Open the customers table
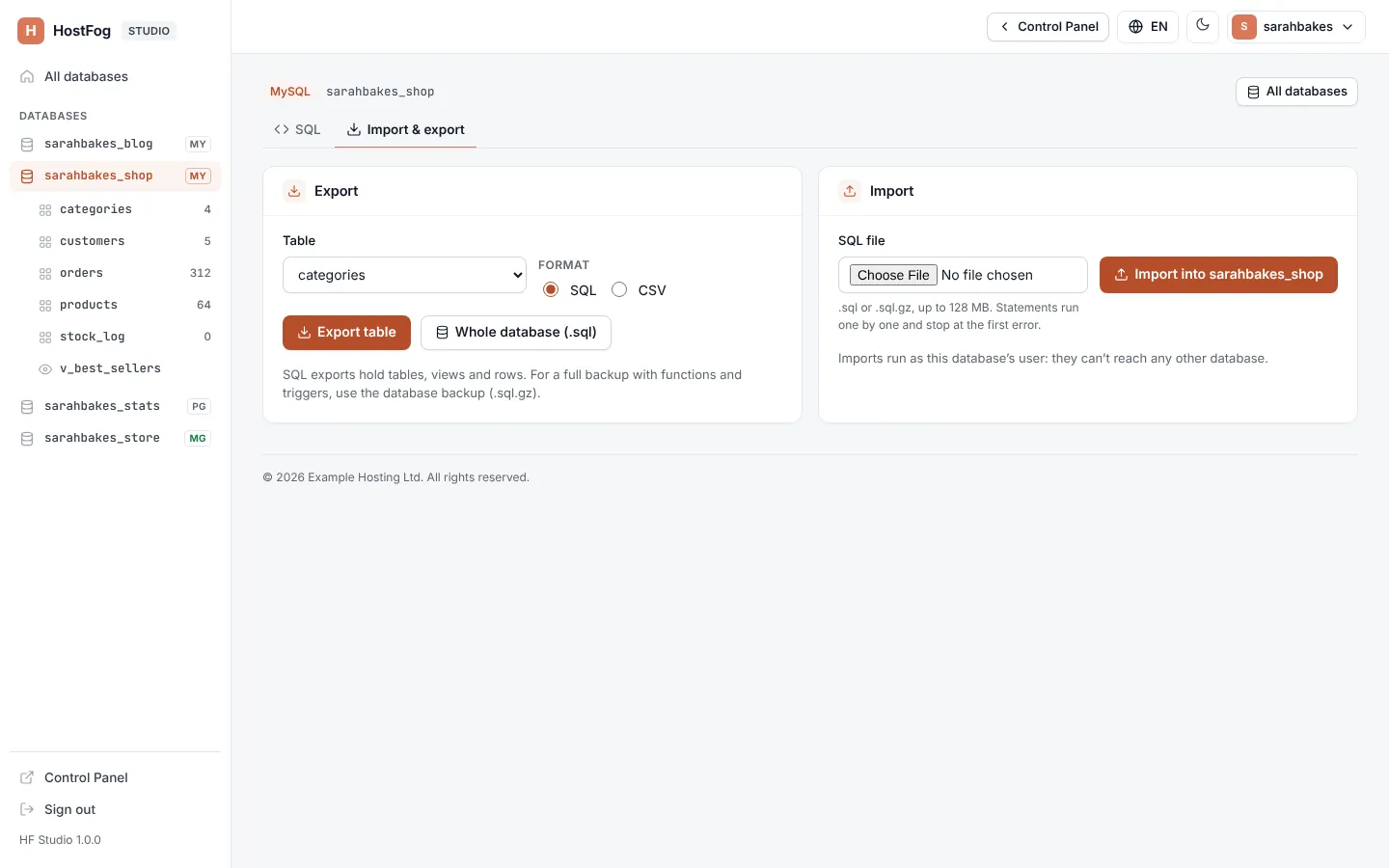 [x=124, y=241]
